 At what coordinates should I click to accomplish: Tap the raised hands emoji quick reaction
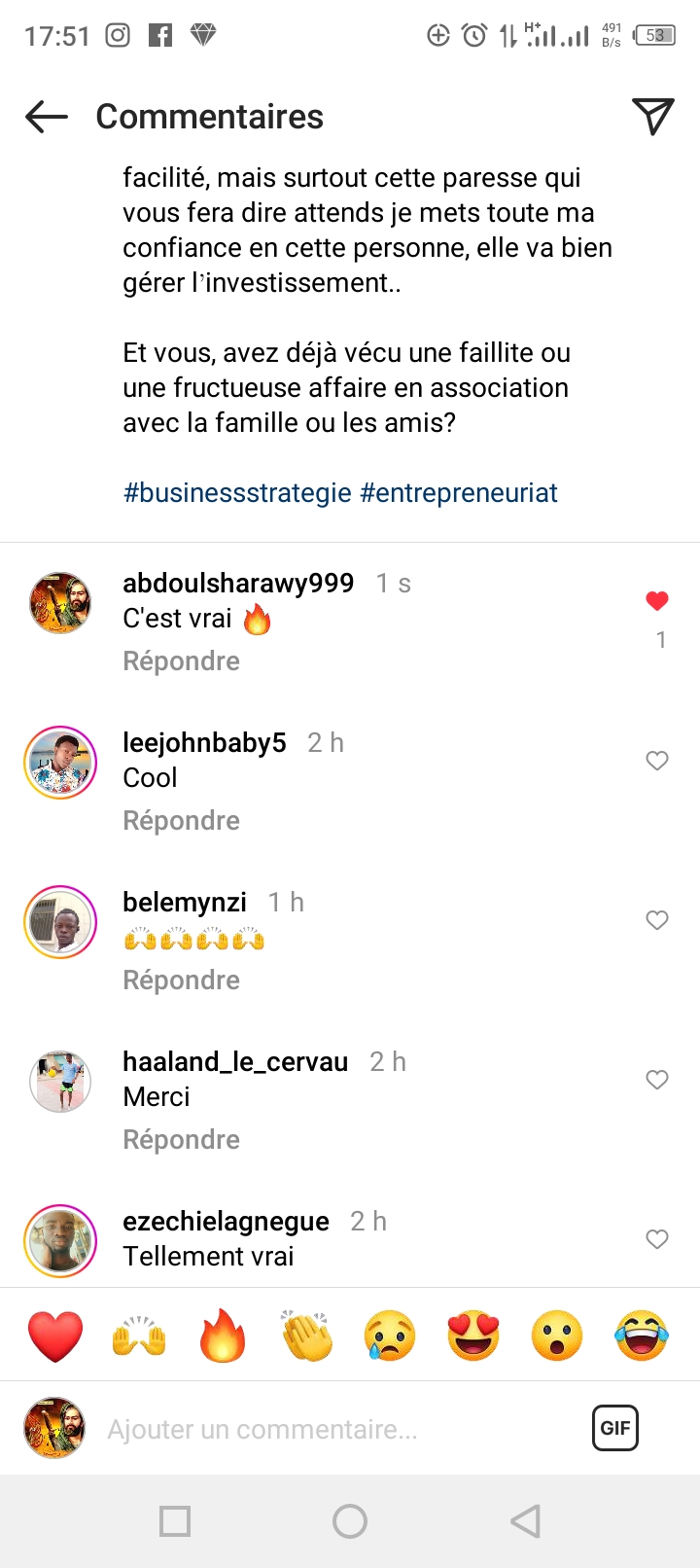[x=139, y=1336]
